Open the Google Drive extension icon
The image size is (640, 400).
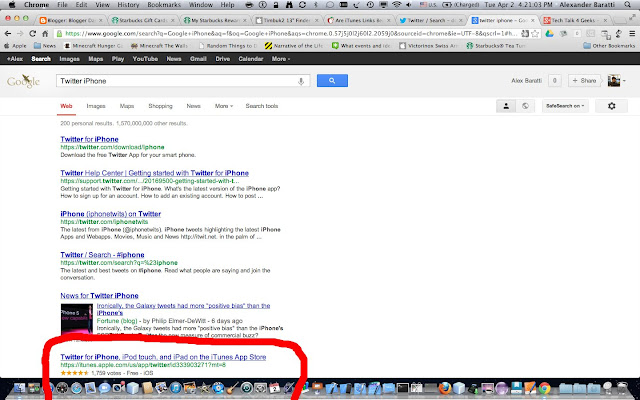[549, 33]
